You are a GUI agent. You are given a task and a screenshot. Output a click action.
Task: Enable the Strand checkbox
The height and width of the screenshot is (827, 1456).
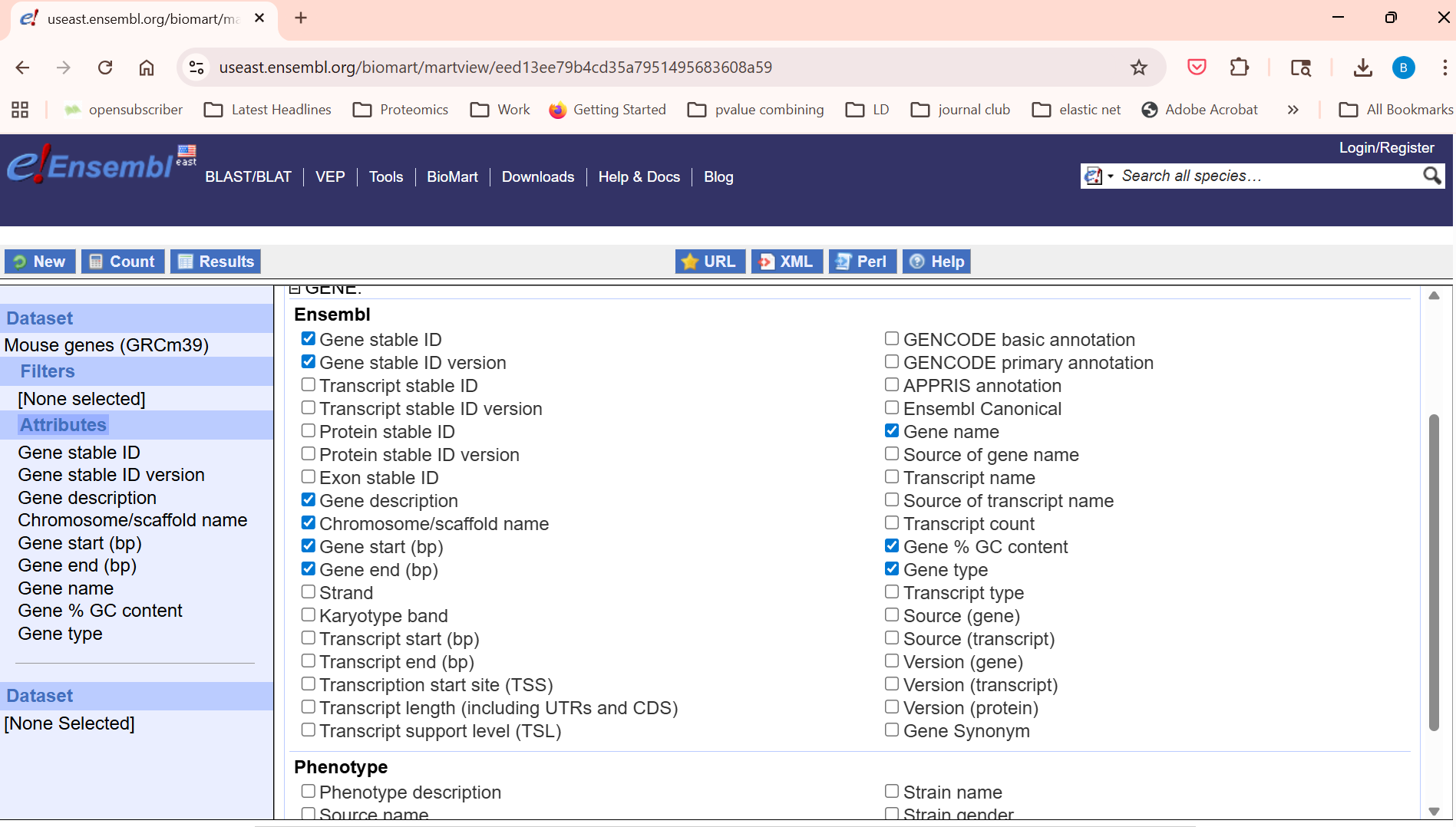coord(309,592)
